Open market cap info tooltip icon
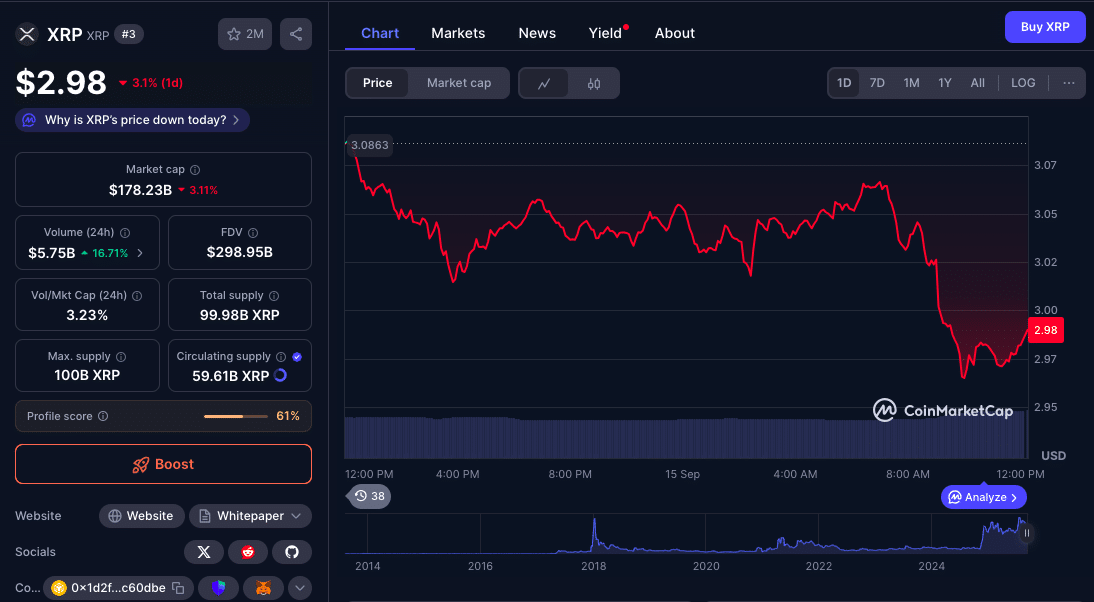This screenshot has height=602, width=1094. 195,170
